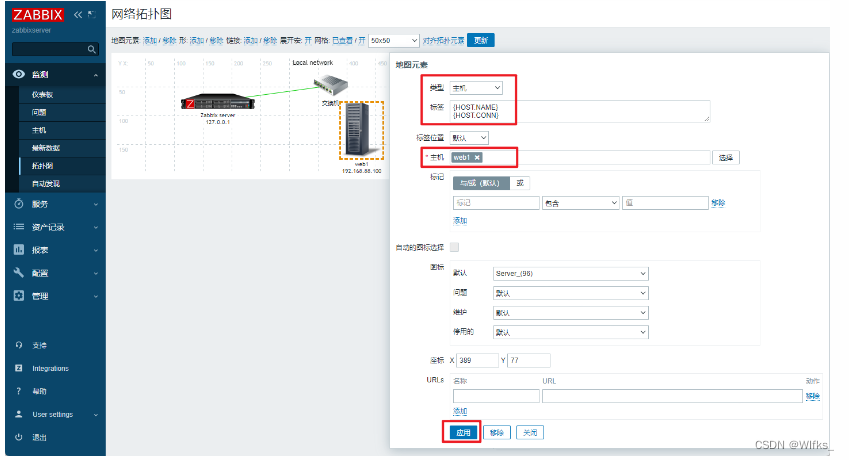The width and height of the screenshot is (849, 460).
Task: Toggle grid alignment 开 link
Action: pos(362,41)
